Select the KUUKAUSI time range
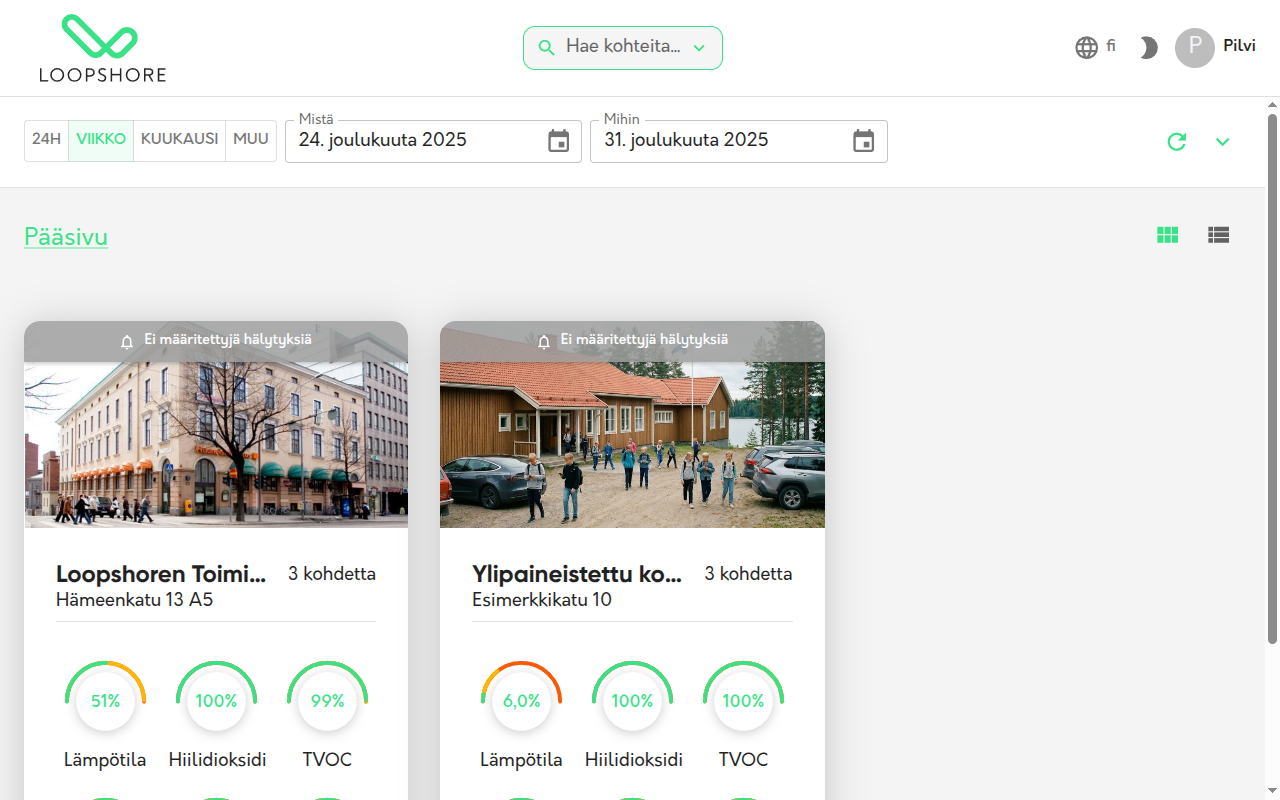The height and width of the screenshot is (800, 1280). coord(180,140)
